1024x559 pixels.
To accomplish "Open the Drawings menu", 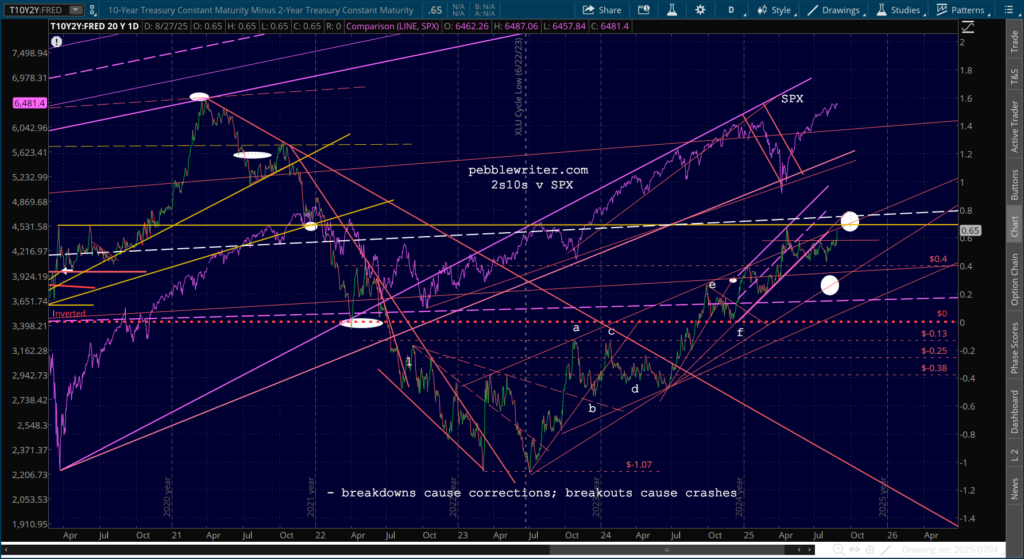I will 834,10.
